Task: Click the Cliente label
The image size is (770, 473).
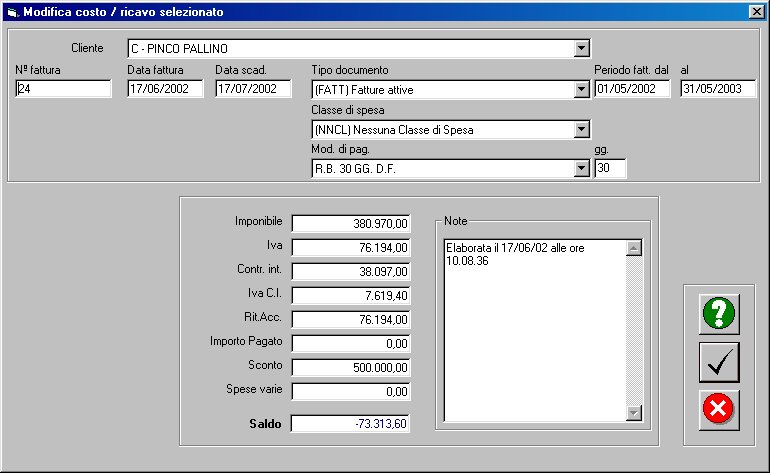Action: [x=87, y=48]
